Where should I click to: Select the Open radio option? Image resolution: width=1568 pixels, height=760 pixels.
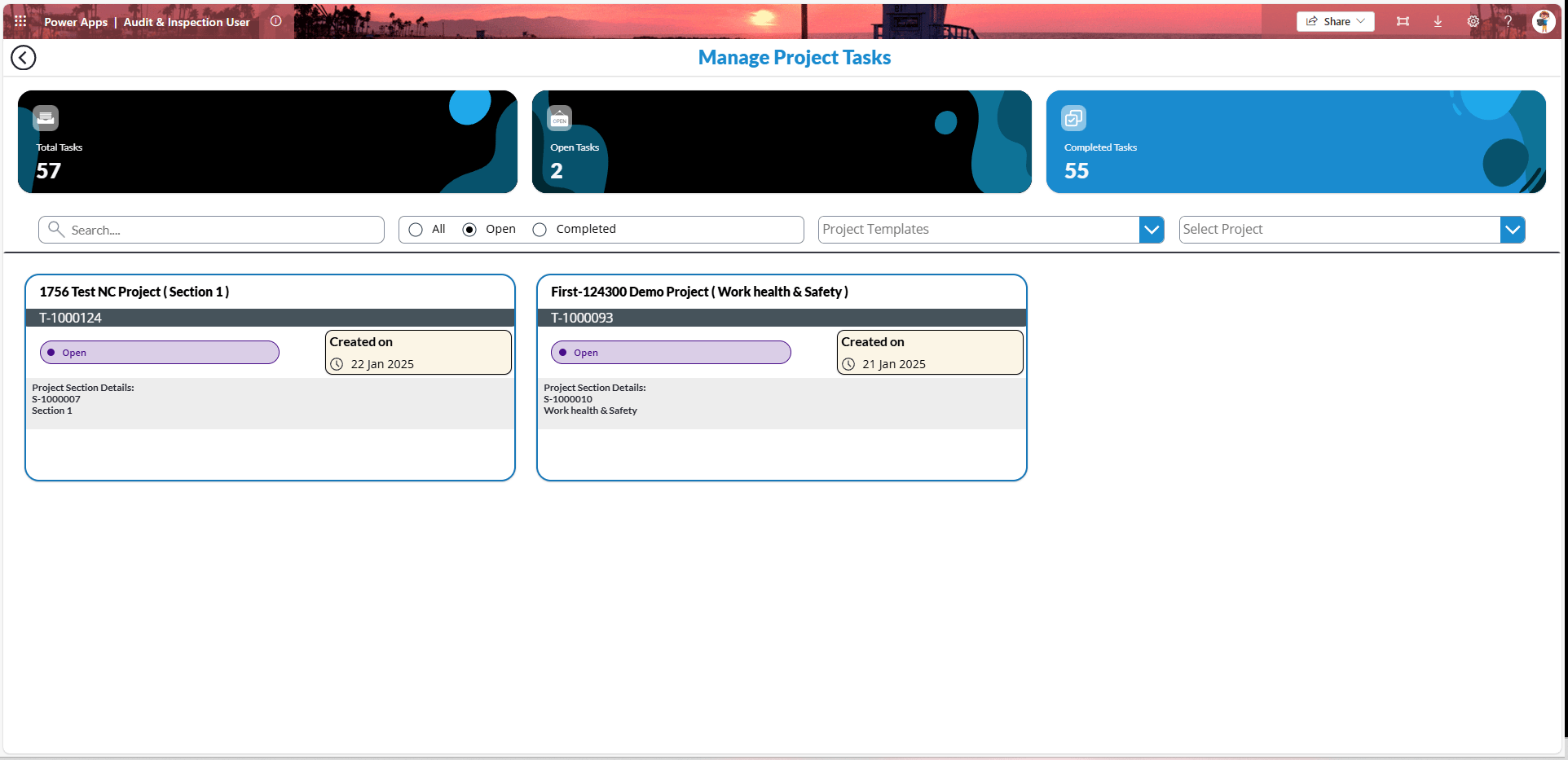pyautogui.click(x=469, y=230)
